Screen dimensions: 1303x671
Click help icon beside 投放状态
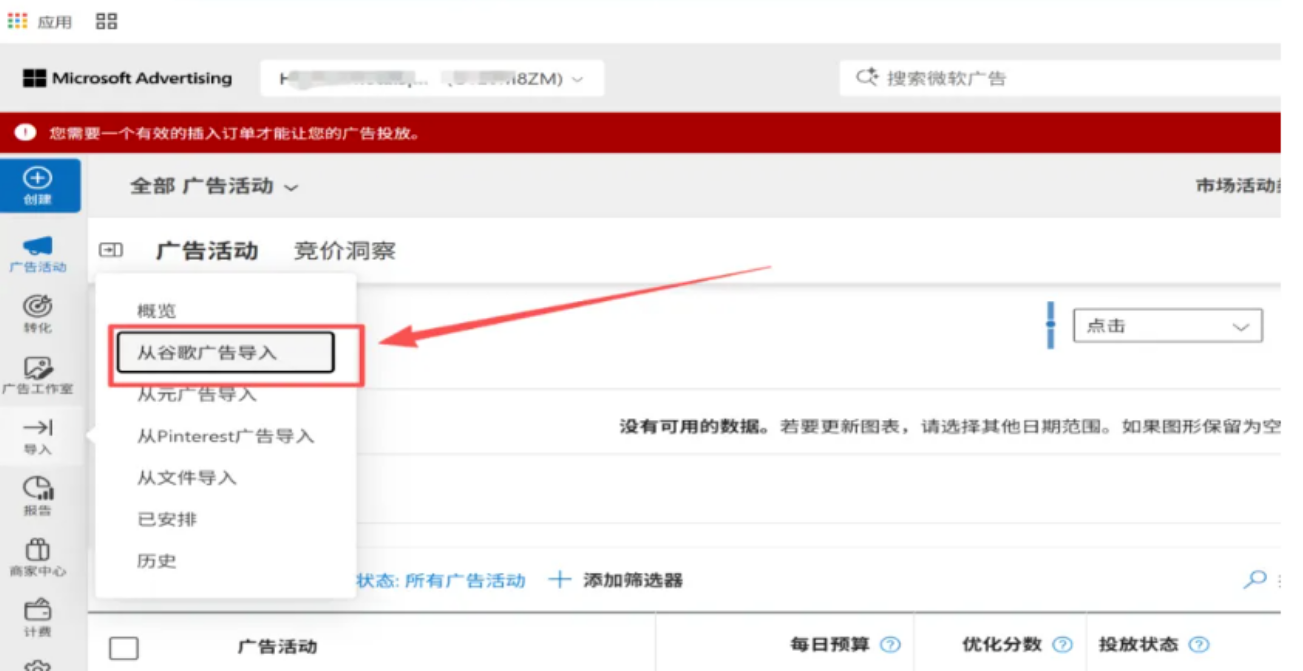1199,645
